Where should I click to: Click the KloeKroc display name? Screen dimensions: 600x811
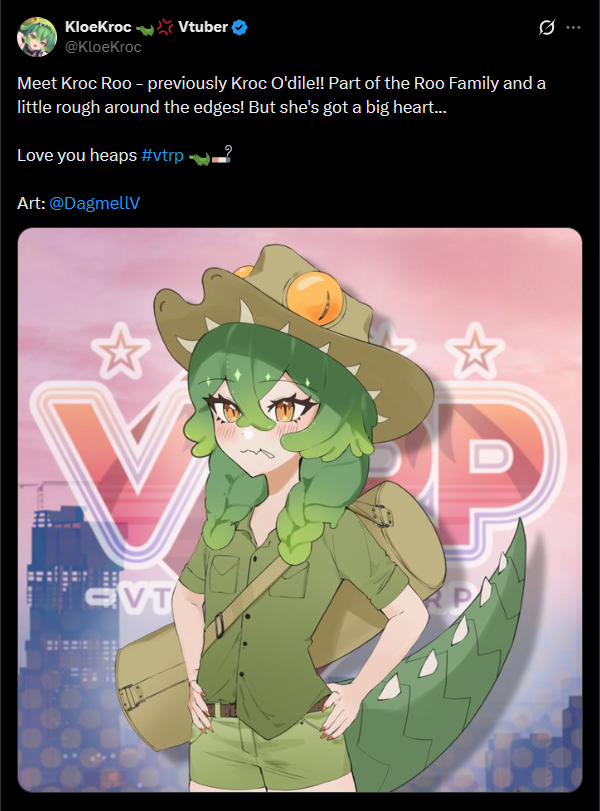98,27
